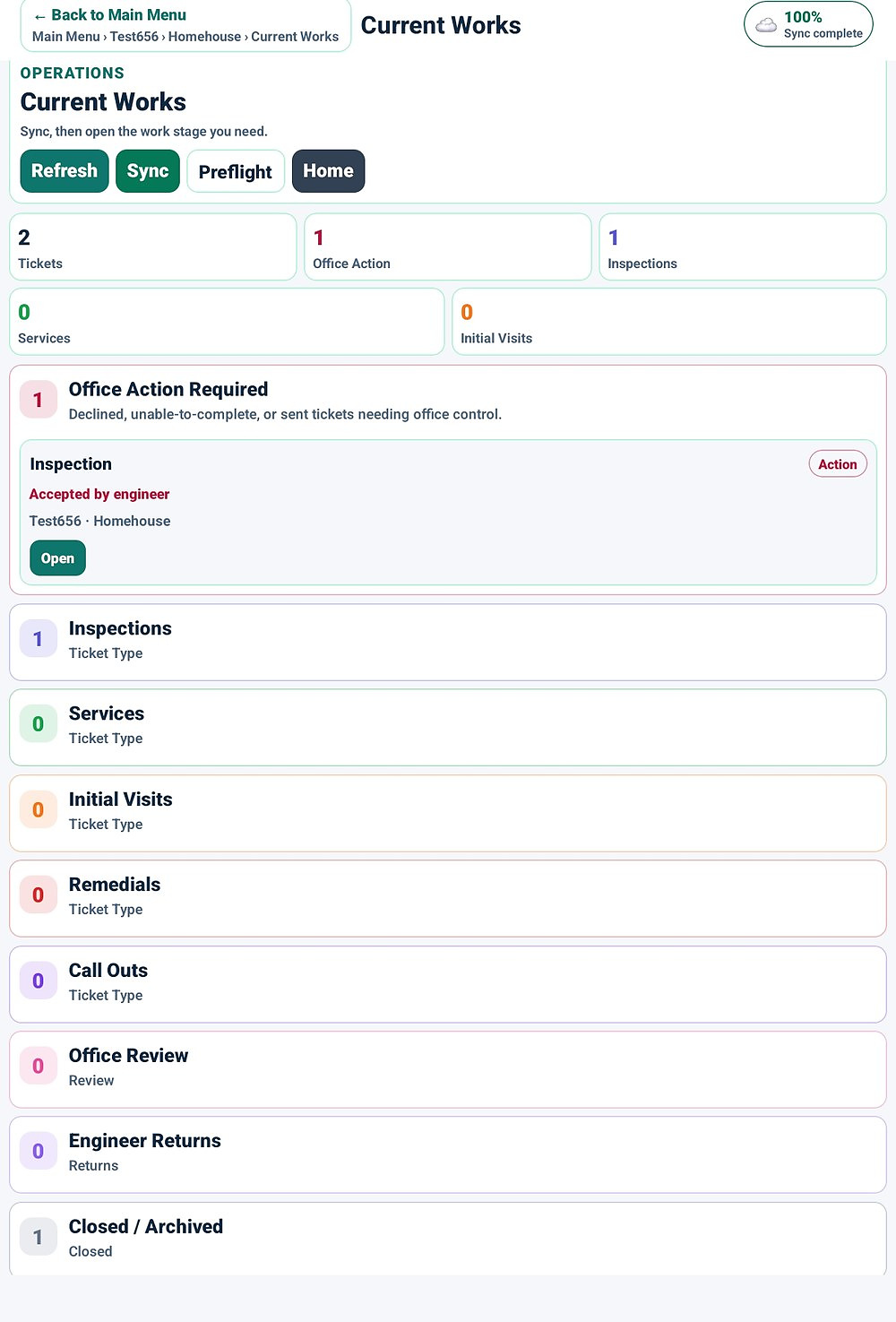Click the Inspection card title
This screenshot has height=1322, width=896.
tap(71, 464)
